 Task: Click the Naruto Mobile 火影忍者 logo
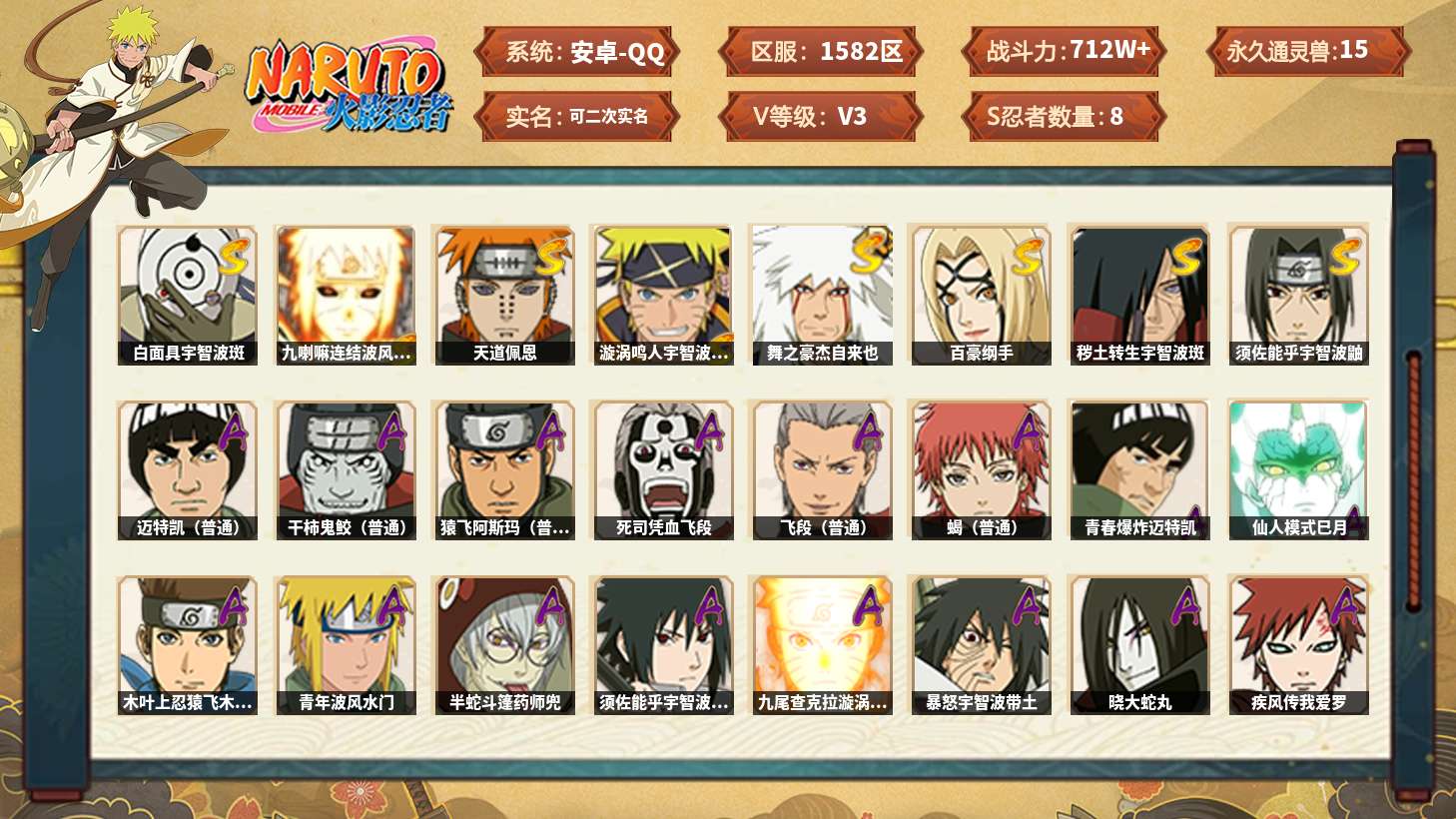(x=349, y=87)
